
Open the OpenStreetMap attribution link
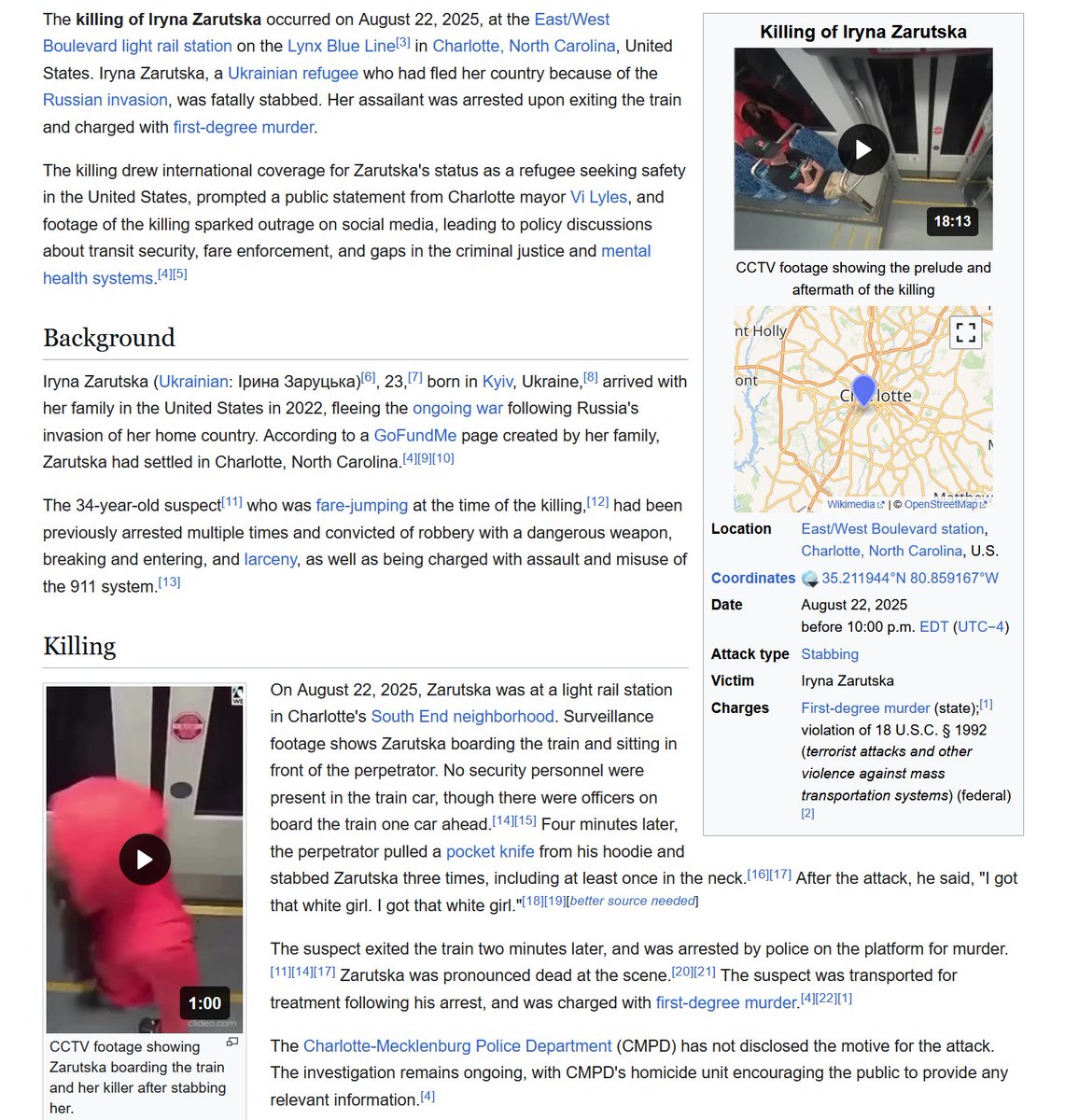click(944, 504)
